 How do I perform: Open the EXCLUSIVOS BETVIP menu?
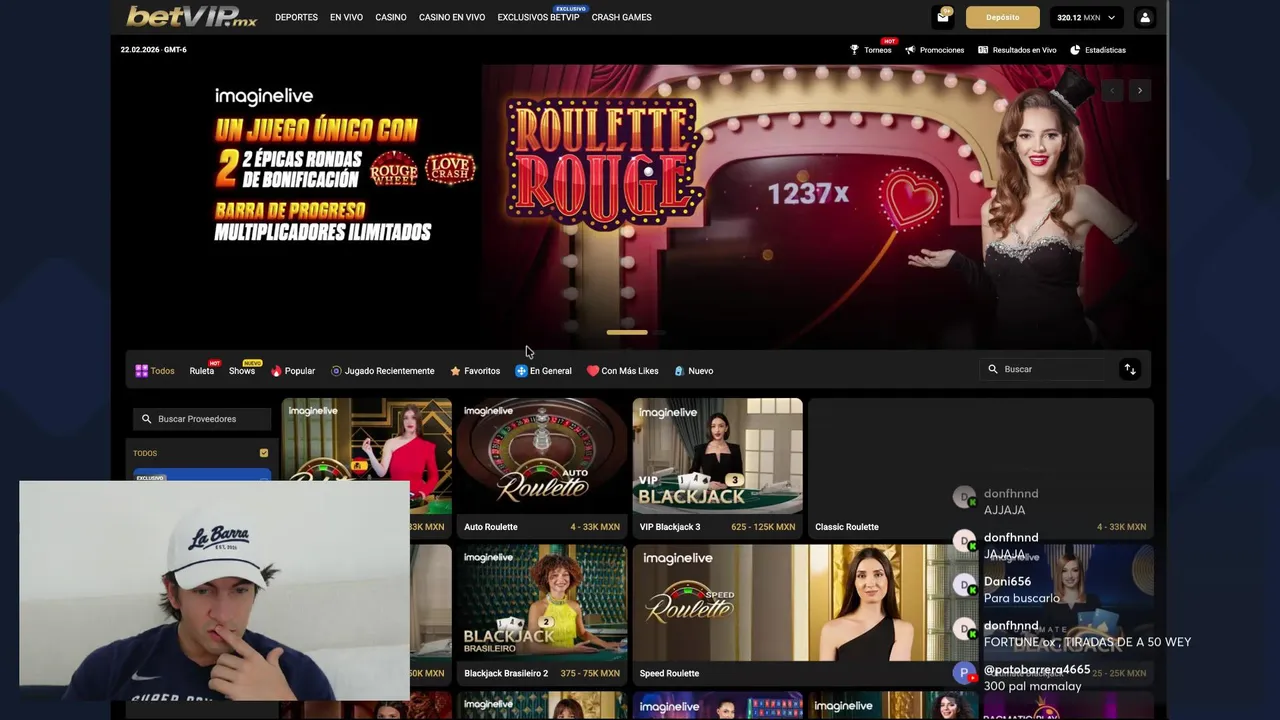point(538,17)
